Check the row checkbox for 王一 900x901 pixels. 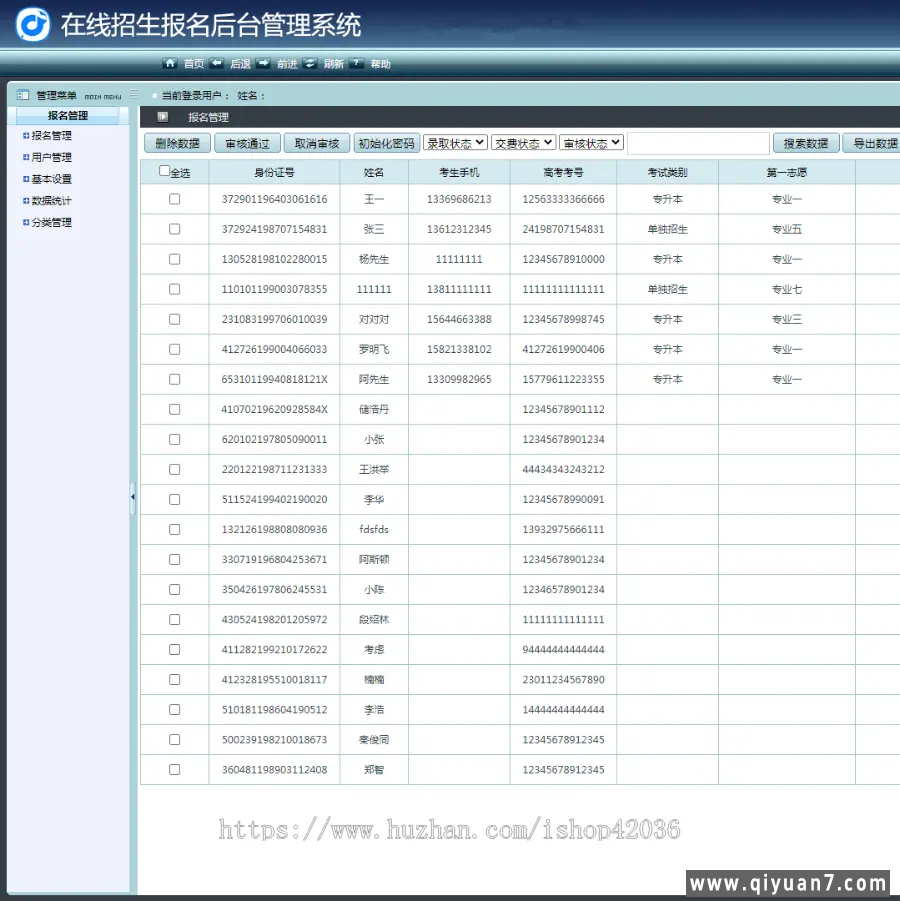174,199
